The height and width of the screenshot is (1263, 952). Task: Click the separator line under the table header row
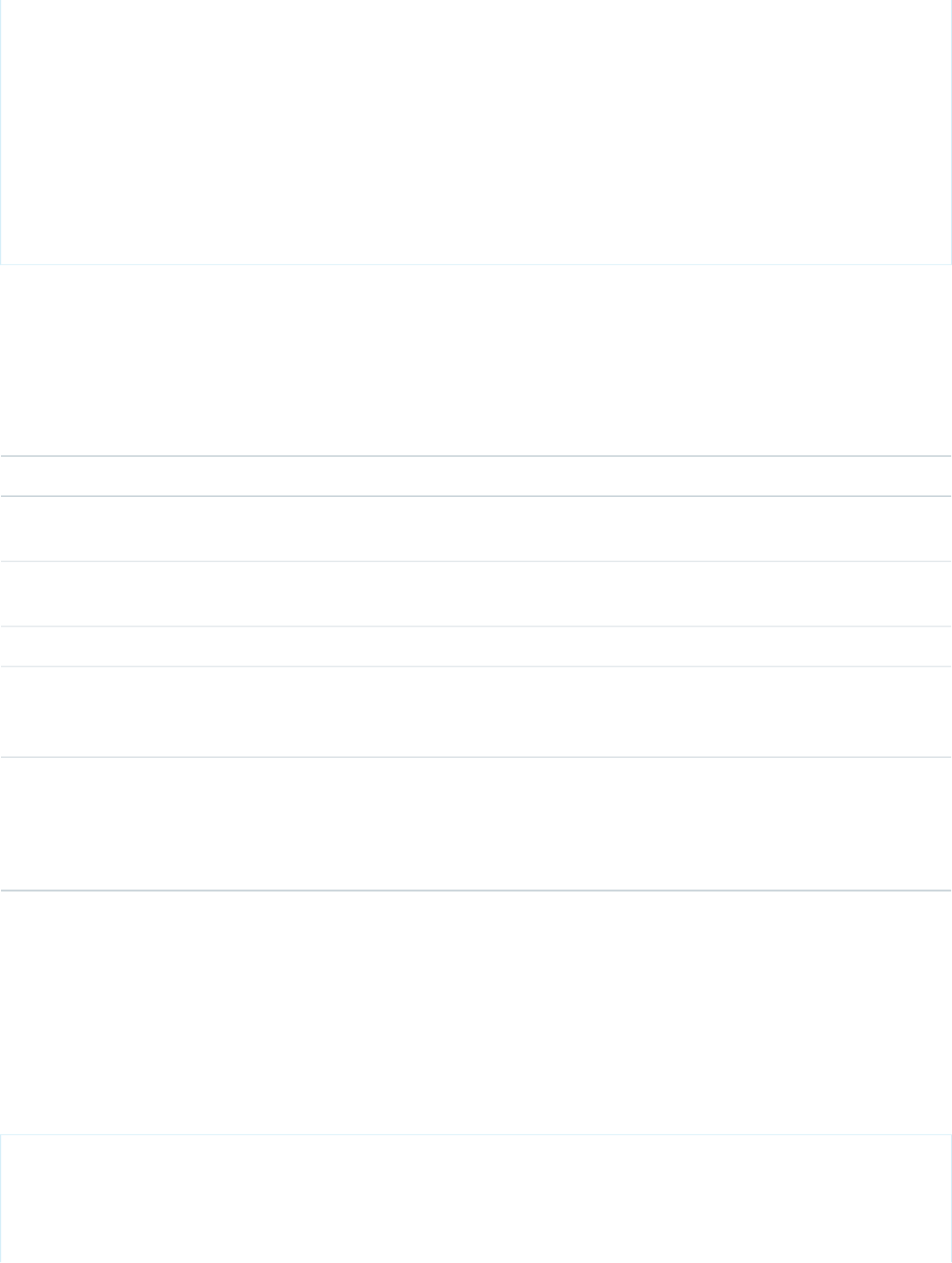coord(476,496)
